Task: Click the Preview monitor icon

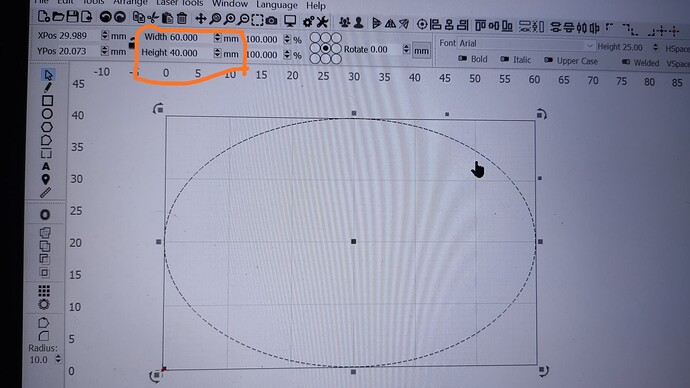Action: pos(290,21)
